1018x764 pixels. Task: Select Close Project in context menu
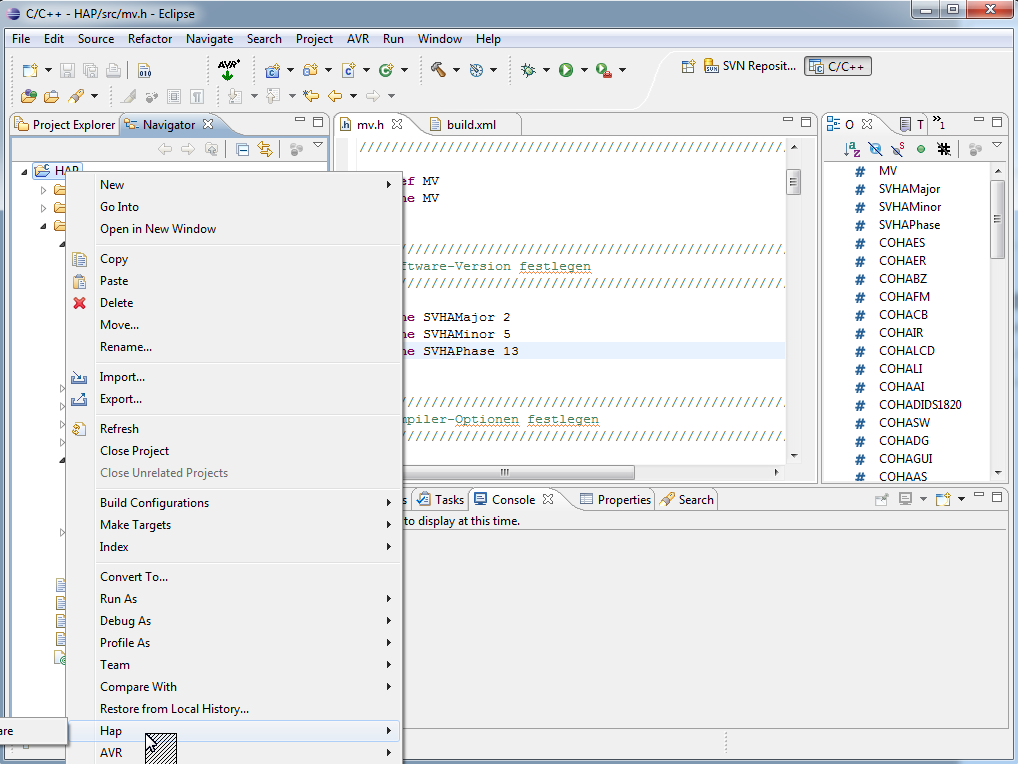click(x=134, y=451)
